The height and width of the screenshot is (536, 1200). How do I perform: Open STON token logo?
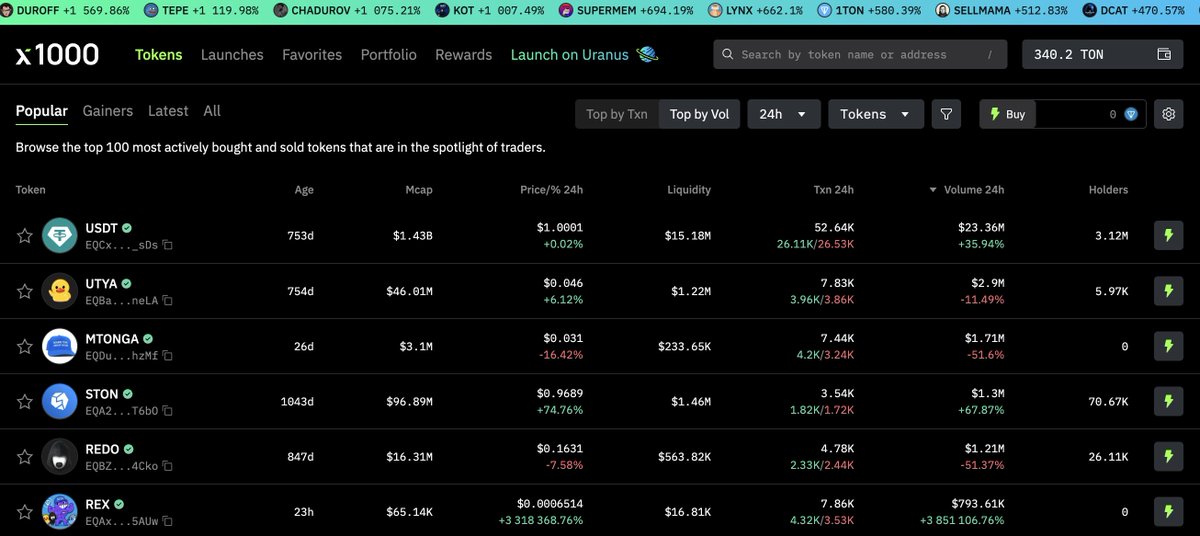tap(60, 401)
